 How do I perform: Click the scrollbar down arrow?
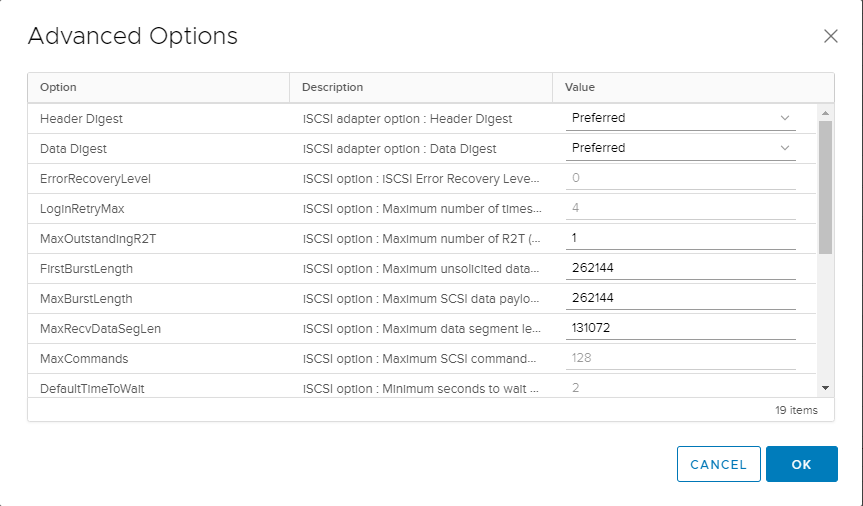[825, 388]
